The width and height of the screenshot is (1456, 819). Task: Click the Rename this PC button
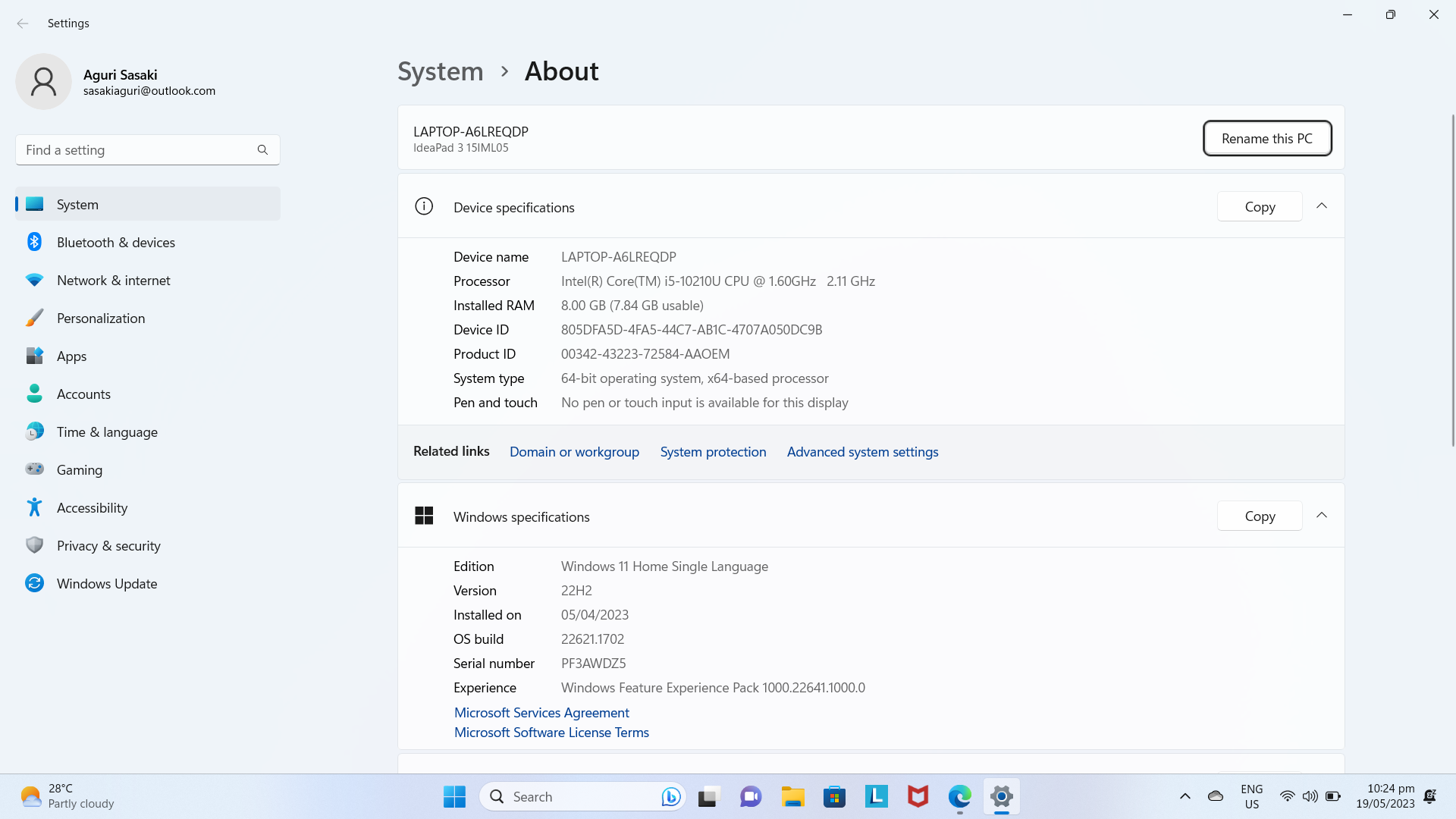click(x=1266, y=138)
